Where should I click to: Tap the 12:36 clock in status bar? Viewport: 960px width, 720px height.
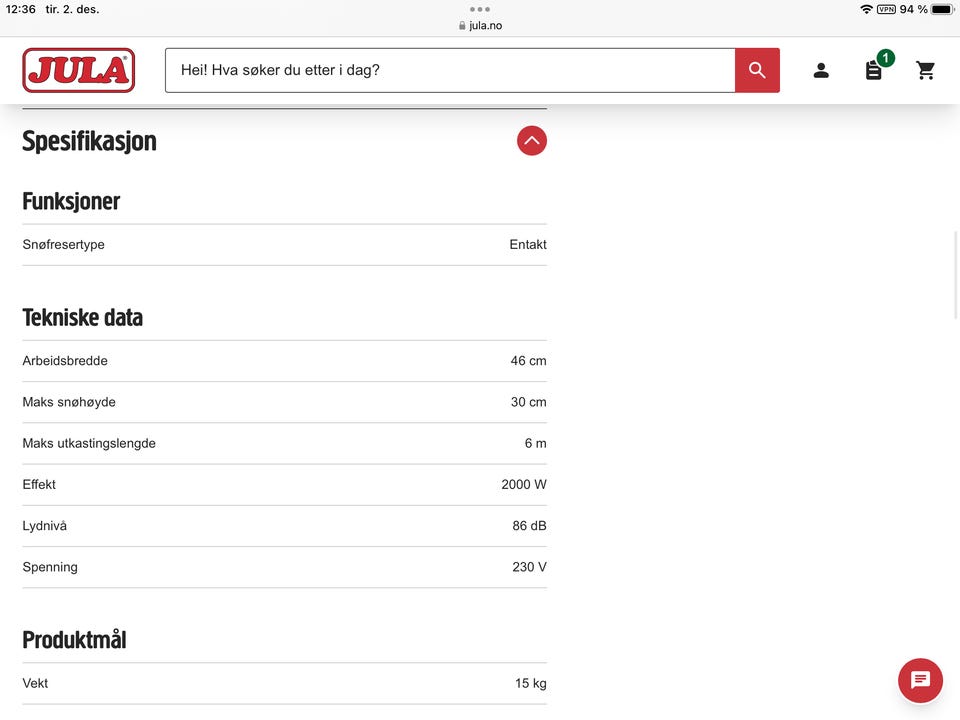click(x=20, y=9)
